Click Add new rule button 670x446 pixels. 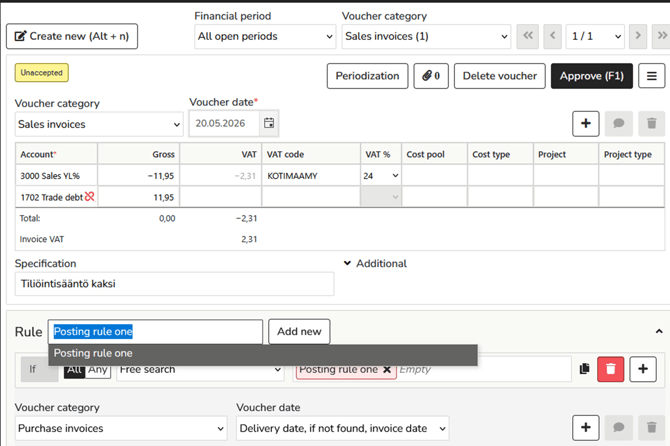click(x=299, y=332)
